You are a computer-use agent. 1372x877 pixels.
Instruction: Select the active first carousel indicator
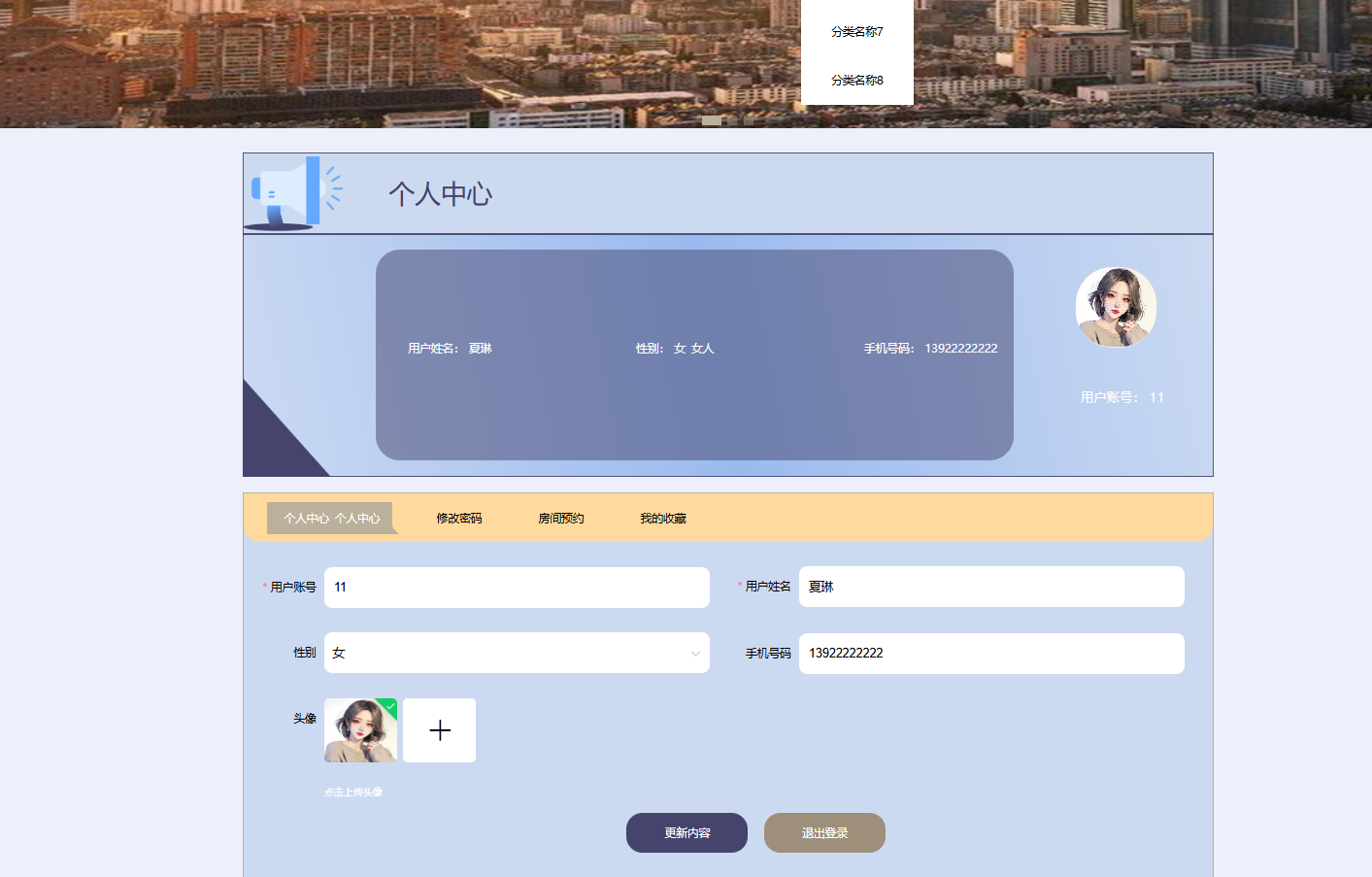[712, 121]
